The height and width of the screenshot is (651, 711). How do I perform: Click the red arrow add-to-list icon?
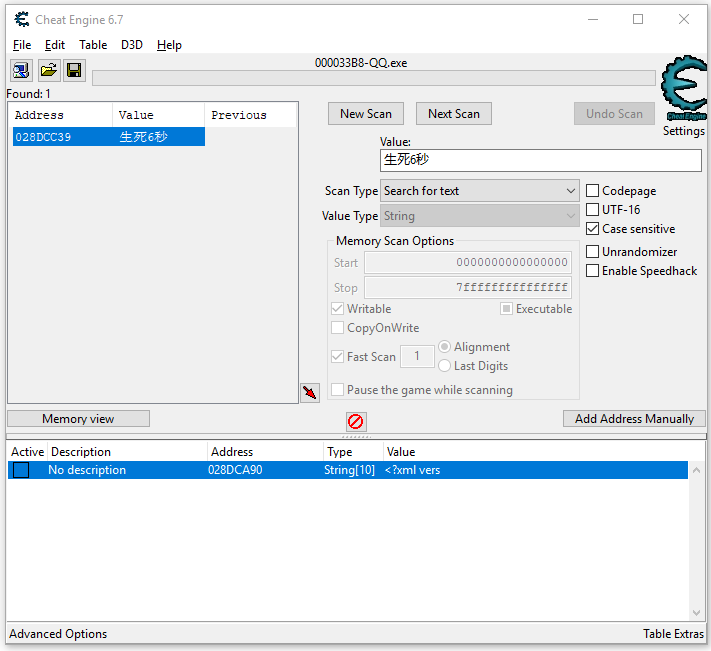pos(310,393)
